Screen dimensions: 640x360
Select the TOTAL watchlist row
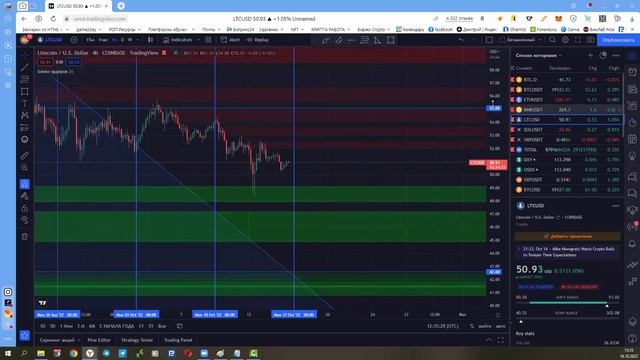tap(567, 150)
